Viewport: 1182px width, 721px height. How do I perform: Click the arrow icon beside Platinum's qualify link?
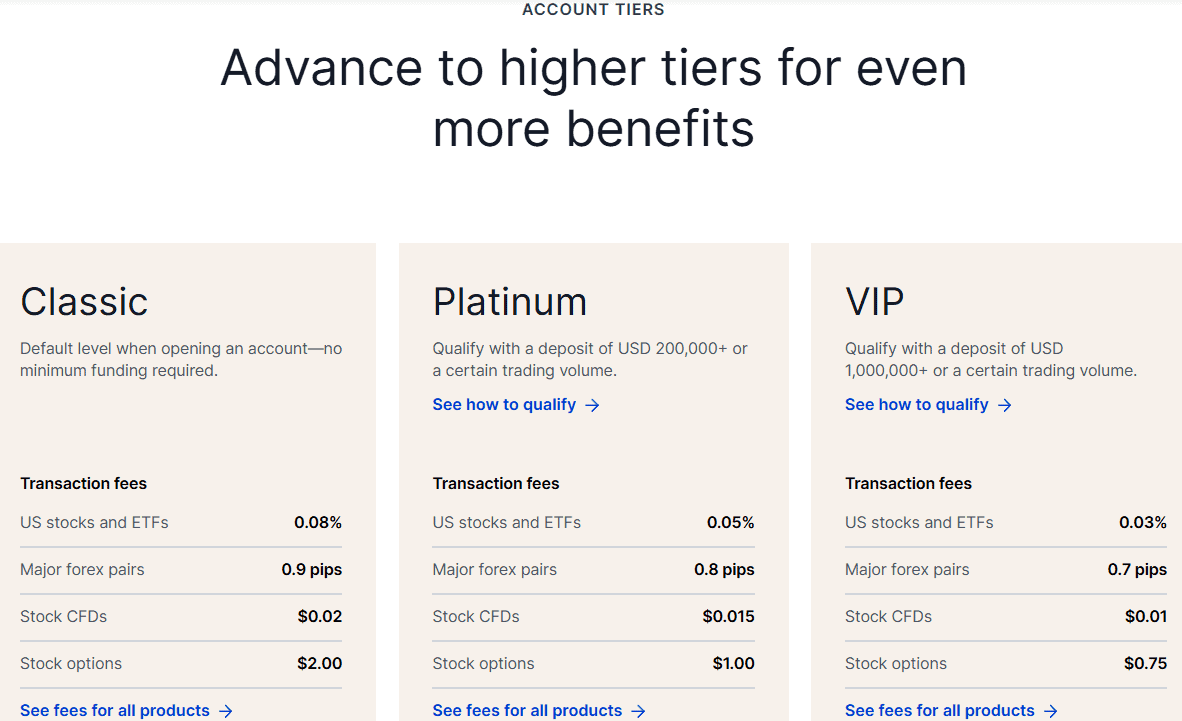(x=593, y=404)
